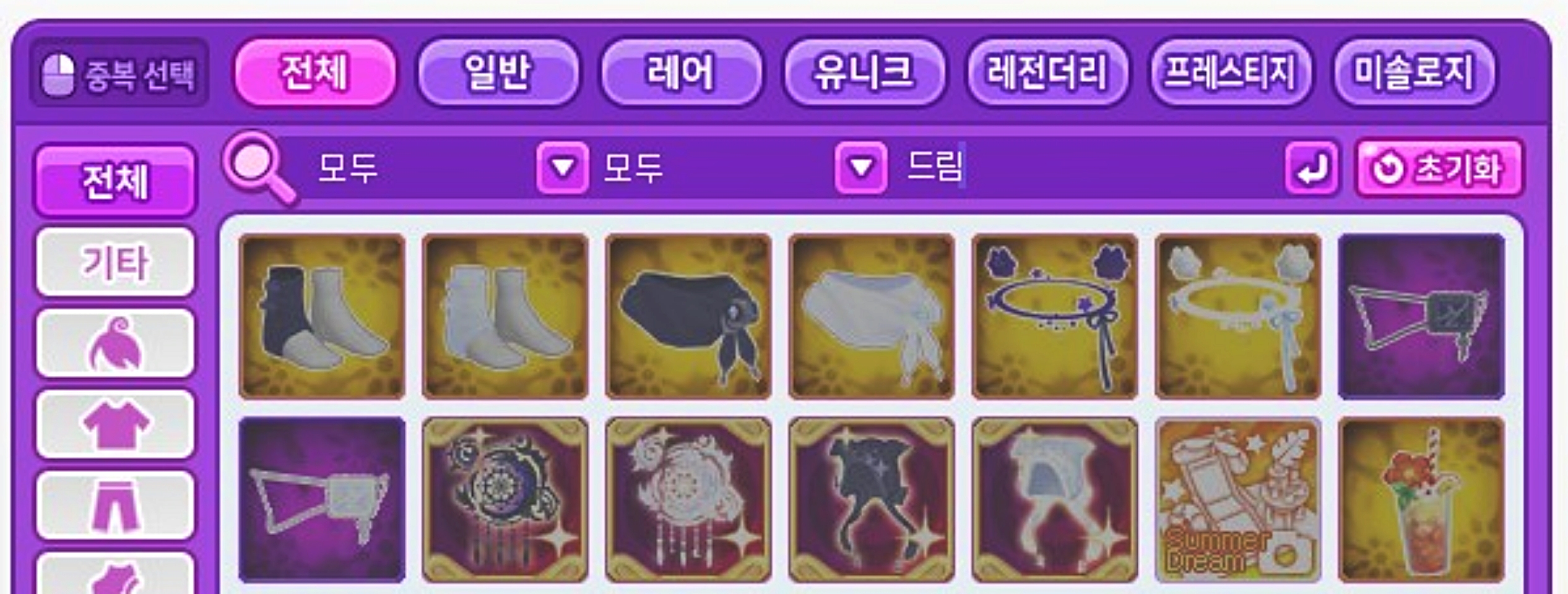The image size is (1568, 594).
Task: Toggle the 유니크 rarity filter
Action: (864, 72)
